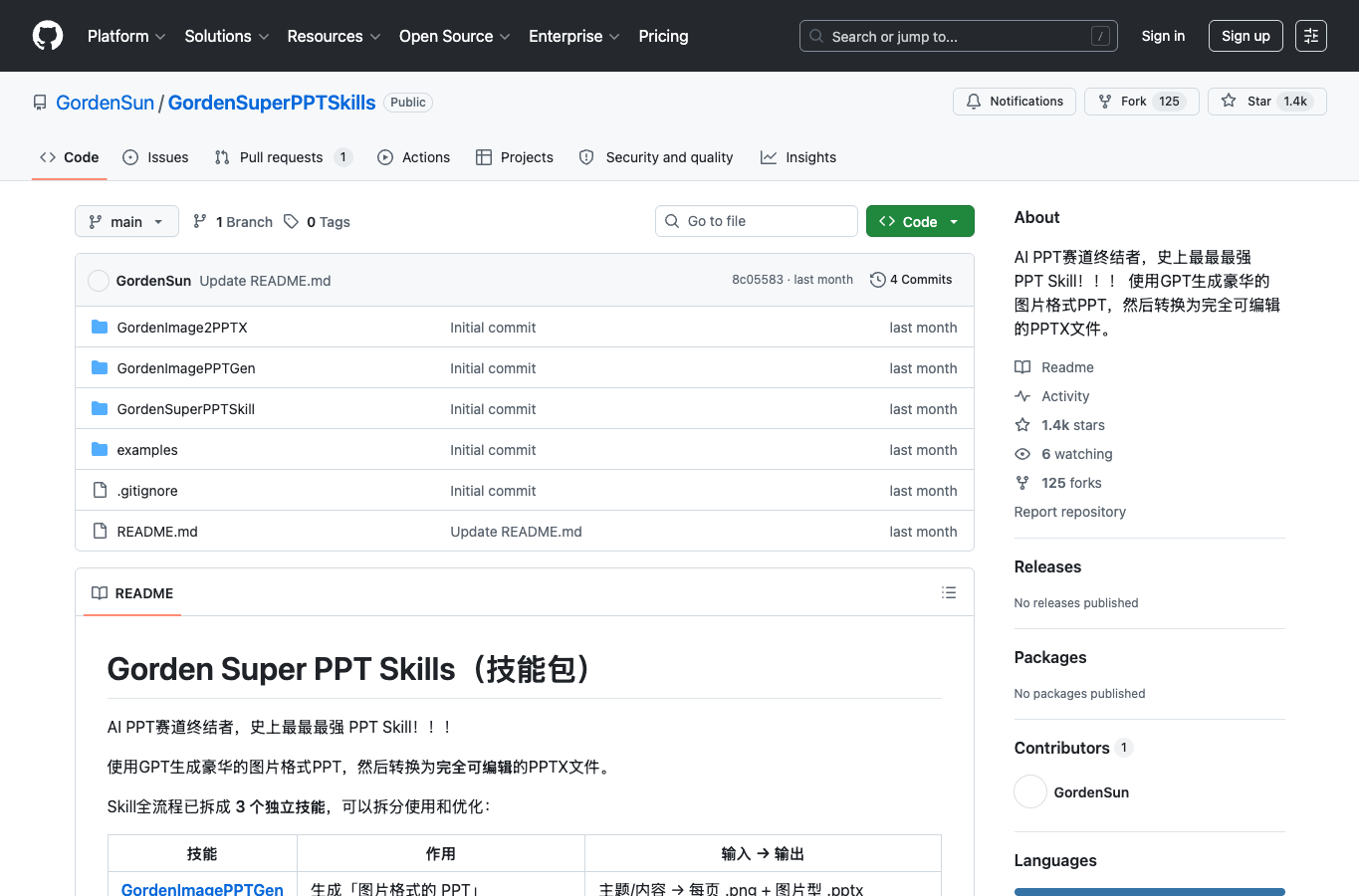The height and width of the screenshot is (896, 1359).
Task: Click the commit history clock icon
Action: click(878, 280)
